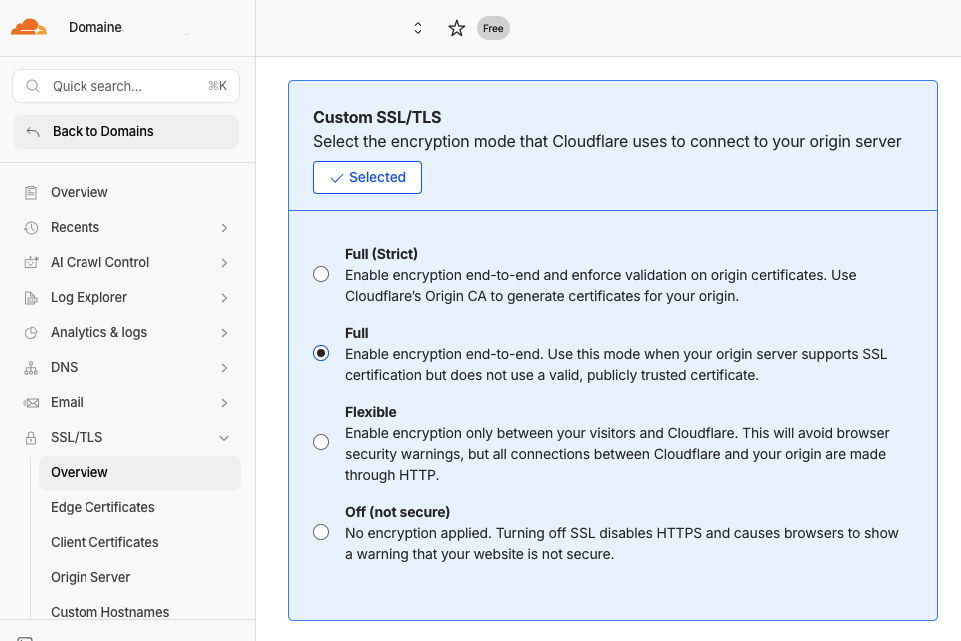Click the checkmark icon in Selected button
Viewport: 961px width, 641px height.
tap(336, 178)
